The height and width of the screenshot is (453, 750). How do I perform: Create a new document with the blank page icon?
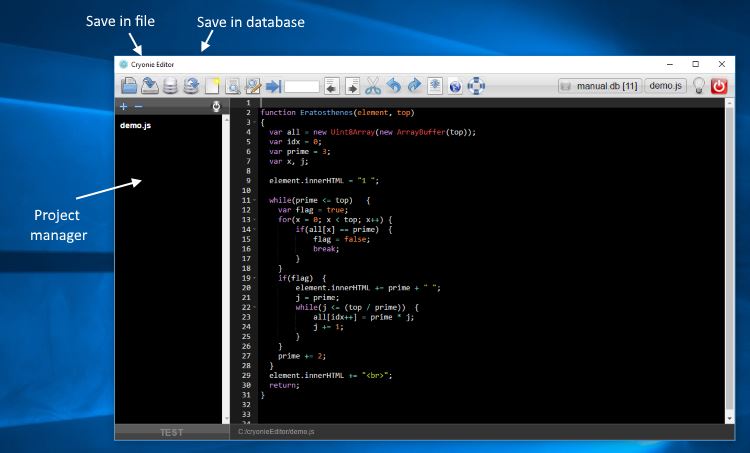coord(212,86)
